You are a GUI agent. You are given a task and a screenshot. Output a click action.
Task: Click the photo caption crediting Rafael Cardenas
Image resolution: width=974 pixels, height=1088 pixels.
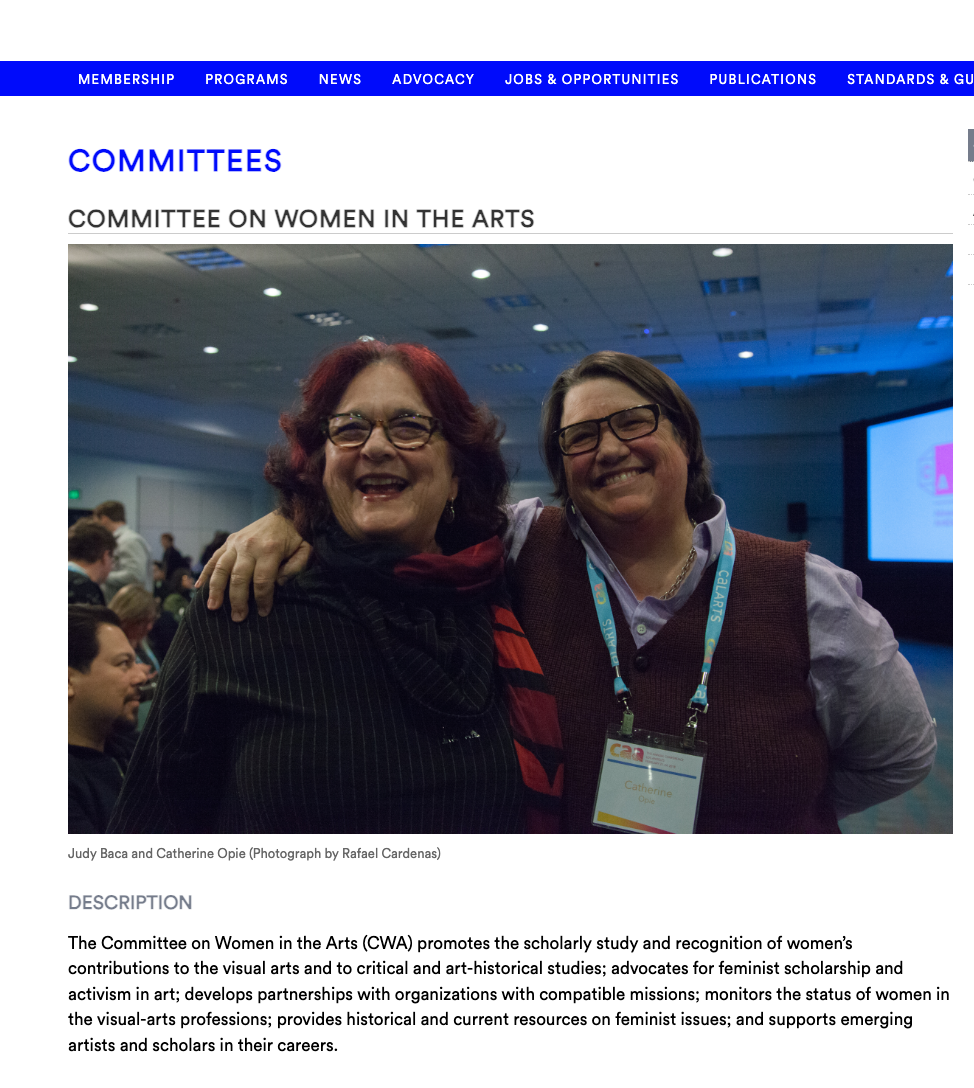254,853
